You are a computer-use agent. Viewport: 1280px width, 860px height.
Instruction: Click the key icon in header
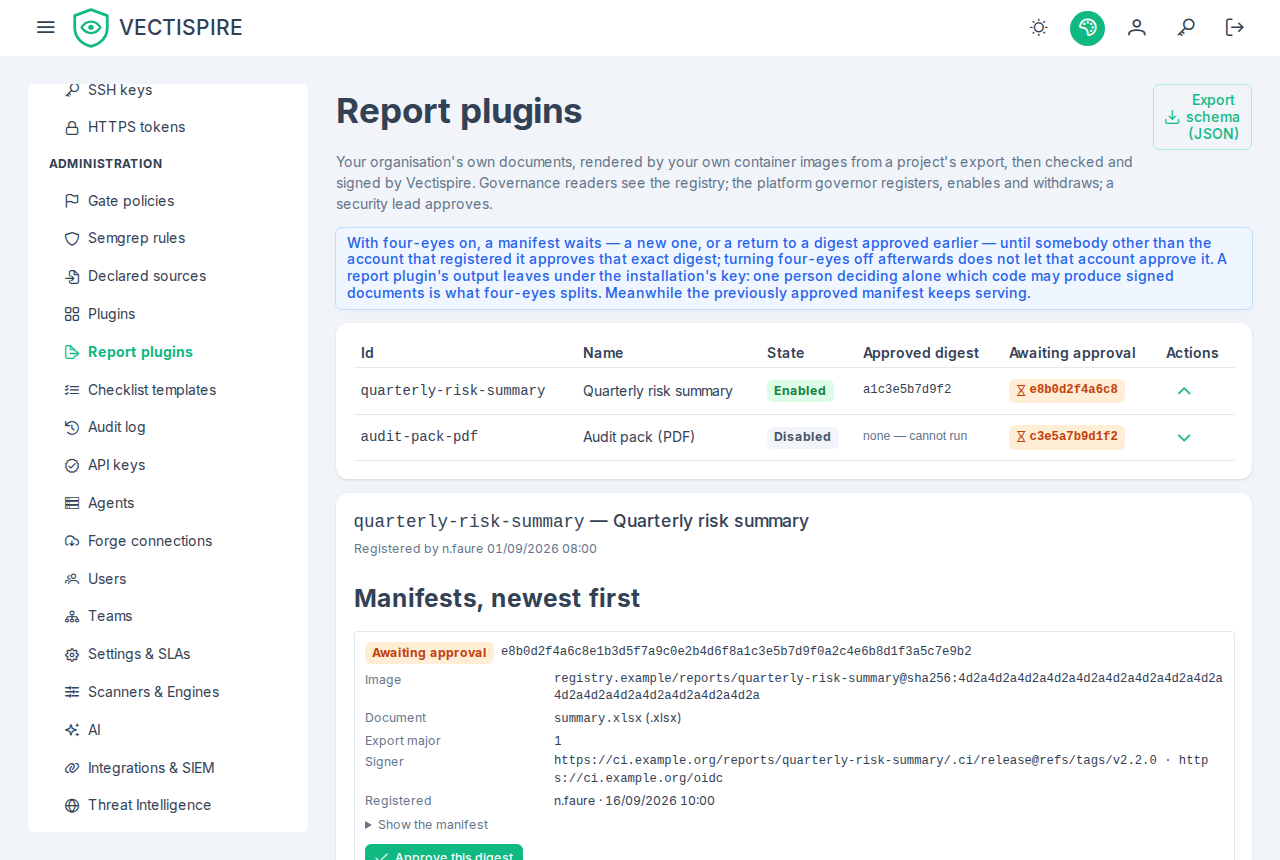[x=1186, y=27]
